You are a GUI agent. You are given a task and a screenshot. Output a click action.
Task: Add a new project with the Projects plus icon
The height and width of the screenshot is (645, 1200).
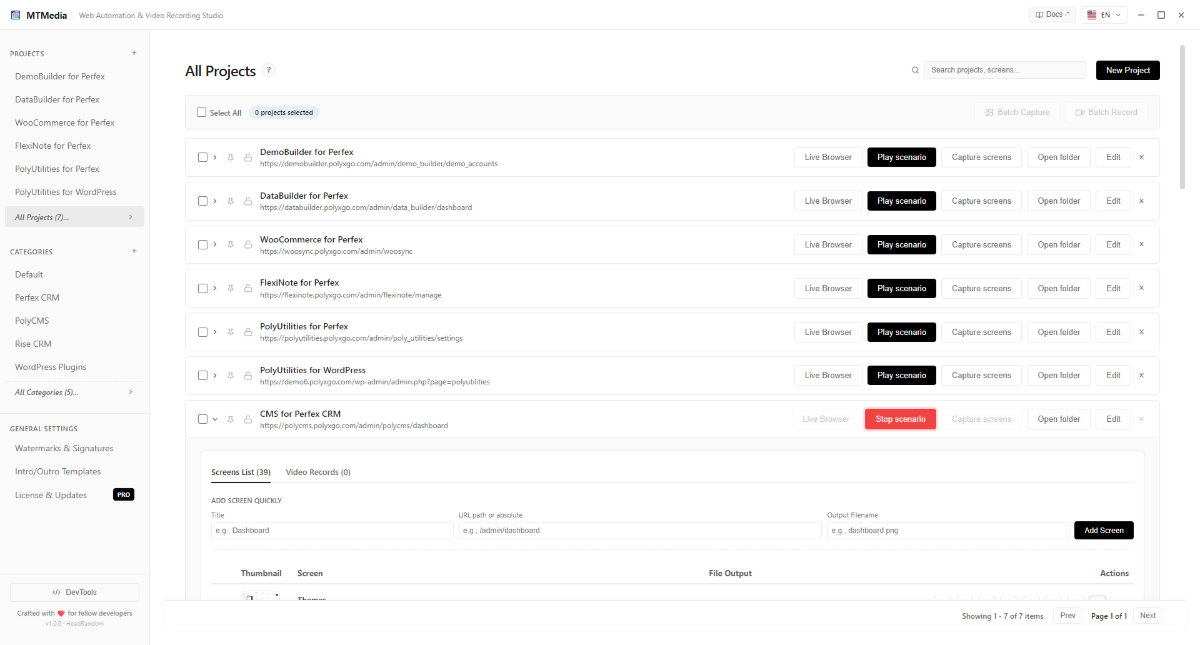pos(134,53)
